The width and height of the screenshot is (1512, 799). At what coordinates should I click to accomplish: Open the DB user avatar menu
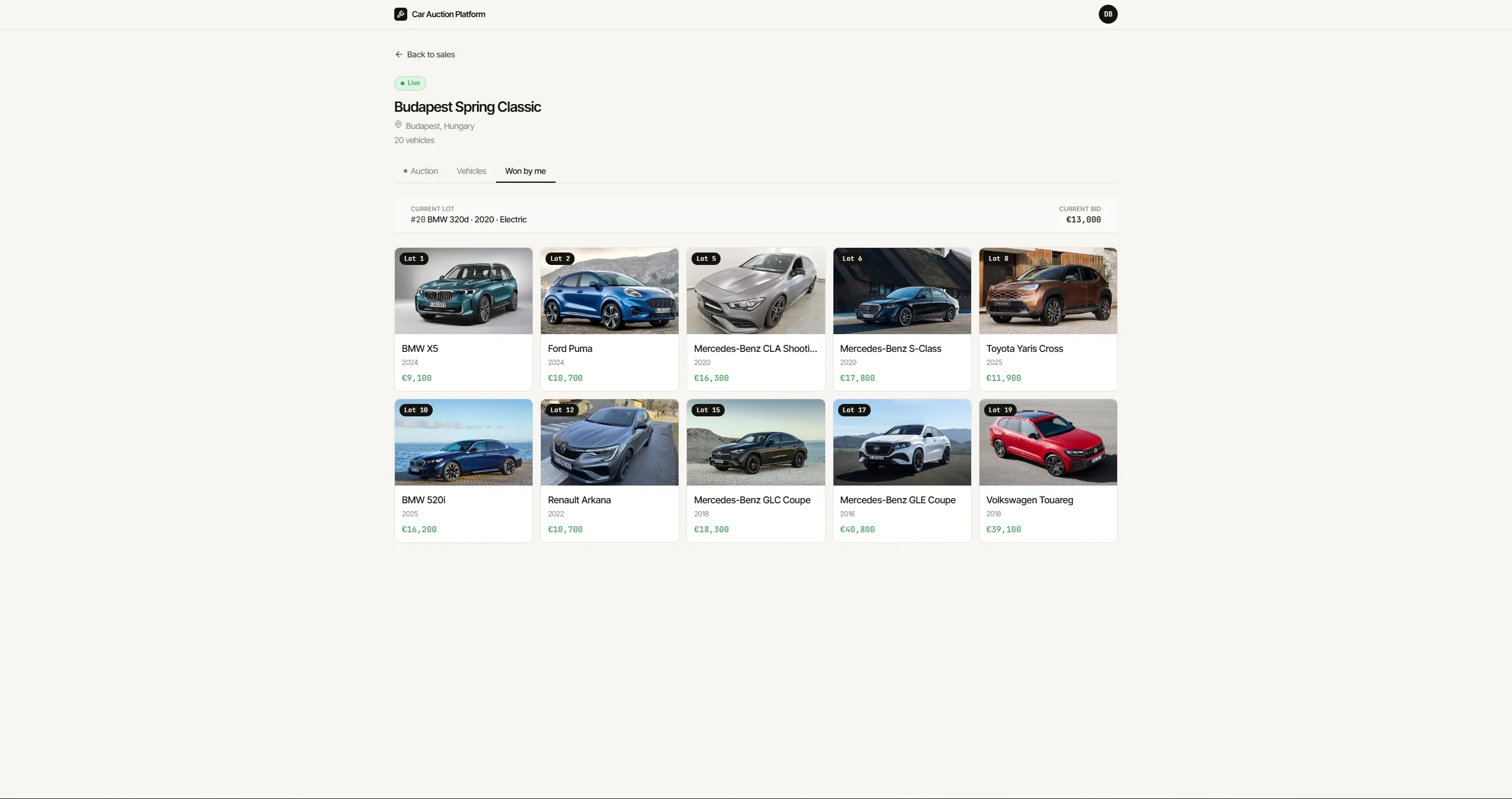point(1108,14)
